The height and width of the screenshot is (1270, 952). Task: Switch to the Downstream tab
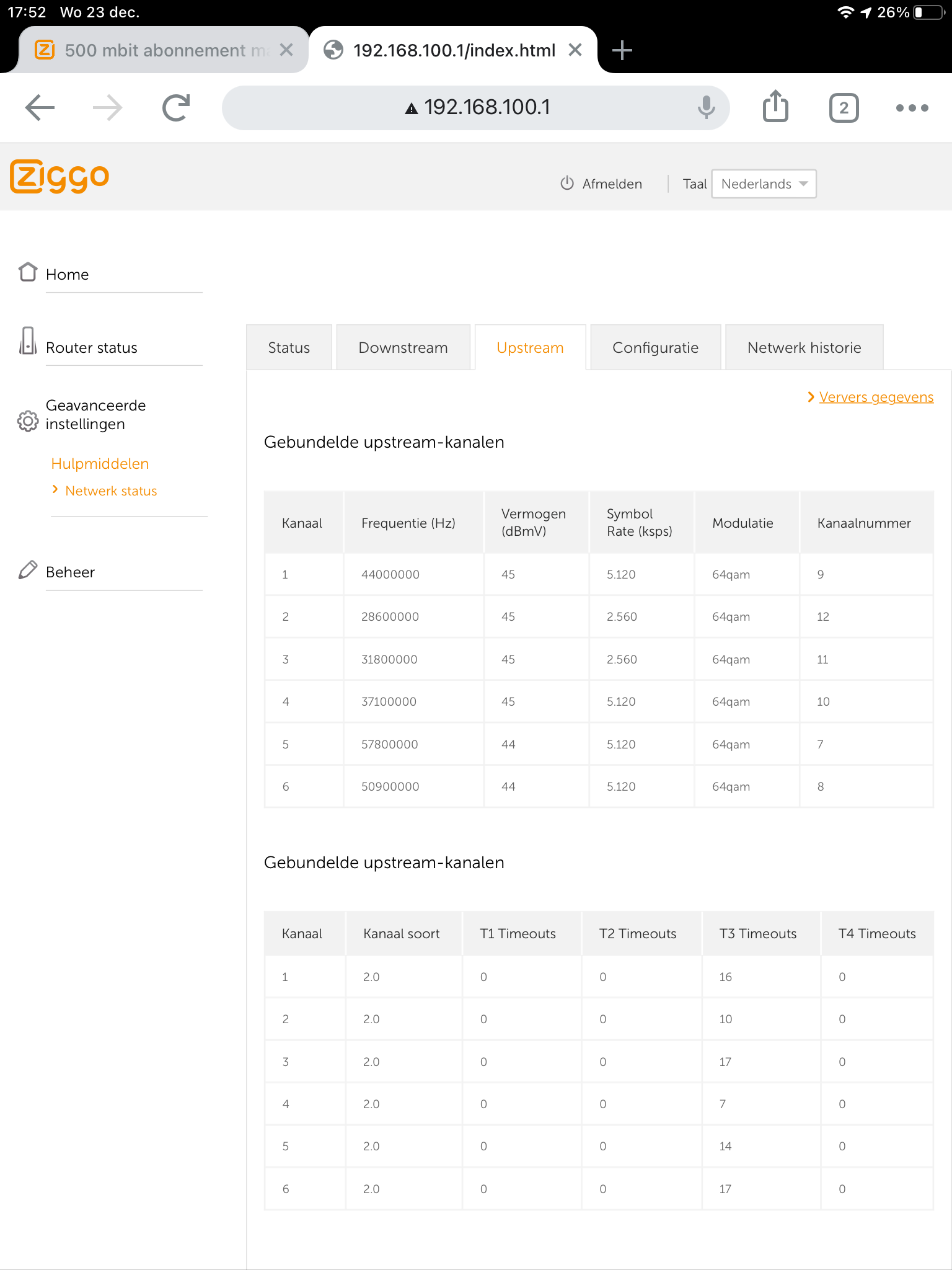click(x=403, y=348)
